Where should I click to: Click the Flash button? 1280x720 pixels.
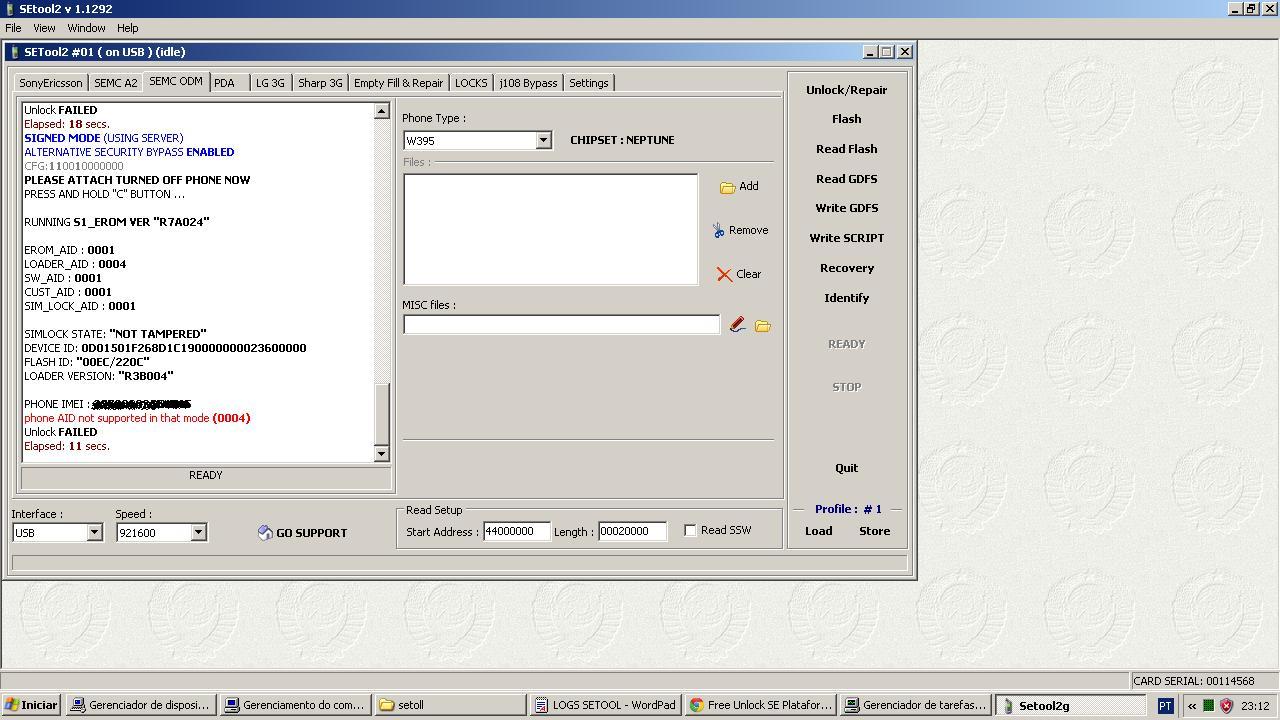click(x=847, y=119)
